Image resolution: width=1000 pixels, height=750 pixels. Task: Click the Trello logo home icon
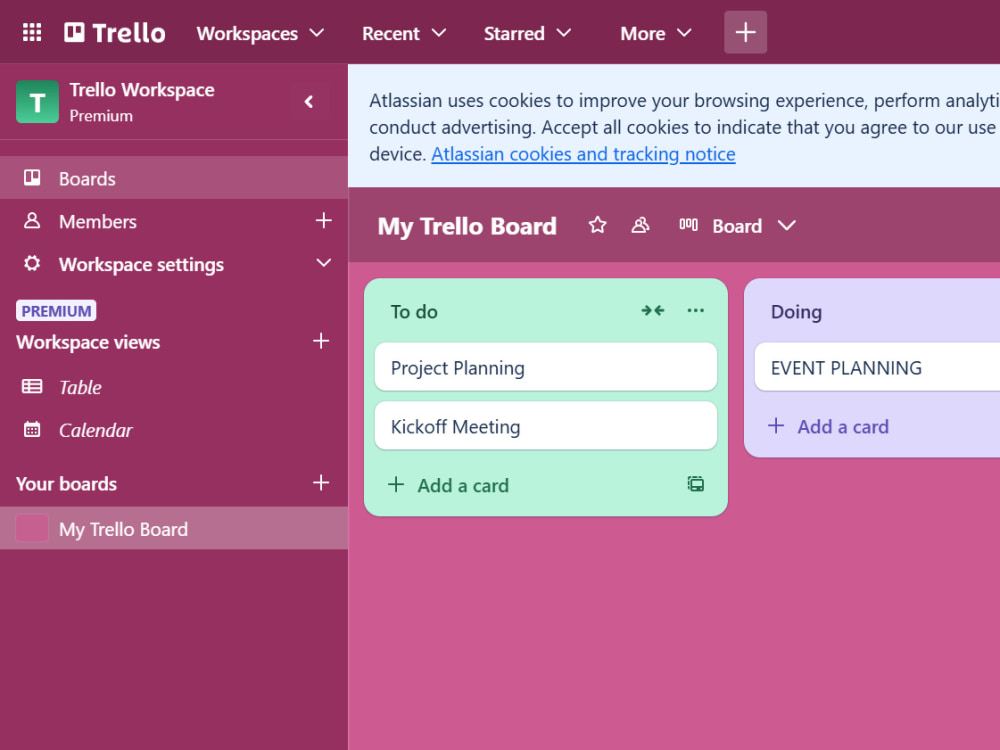[x=115, y=33]
